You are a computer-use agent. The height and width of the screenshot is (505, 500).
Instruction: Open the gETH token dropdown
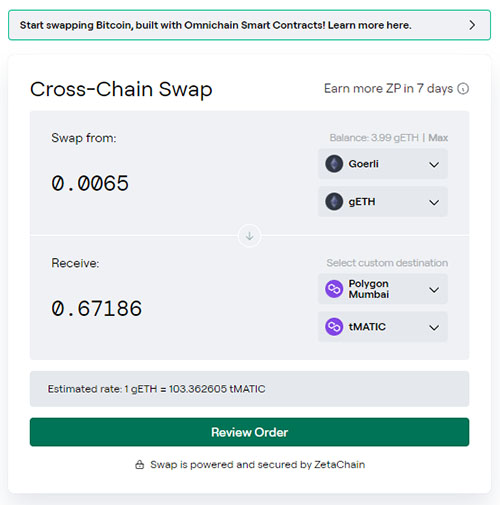click(383, 202)
